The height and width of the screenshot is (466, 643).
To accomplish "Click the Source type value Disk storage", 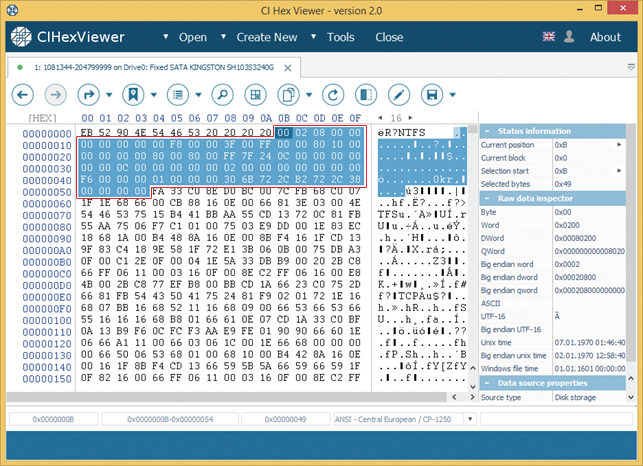I will click(x=575, y=397).
